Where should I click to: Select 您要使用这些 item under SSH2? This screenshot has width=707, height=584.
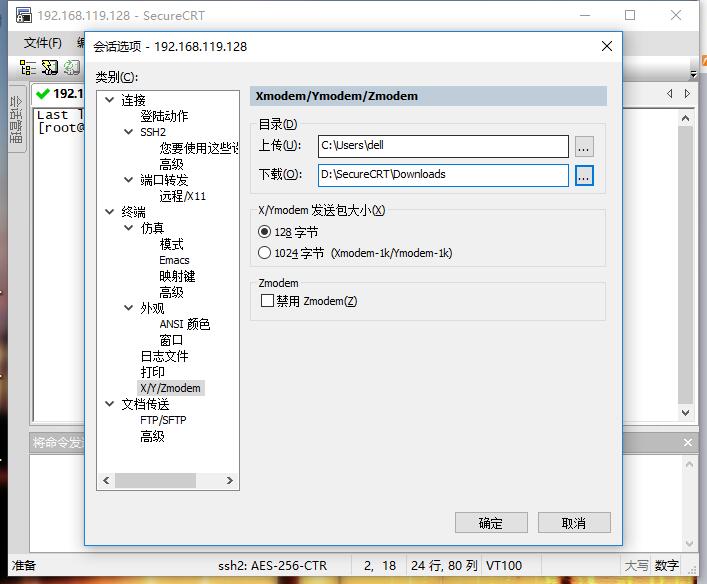tap(198, 148)
